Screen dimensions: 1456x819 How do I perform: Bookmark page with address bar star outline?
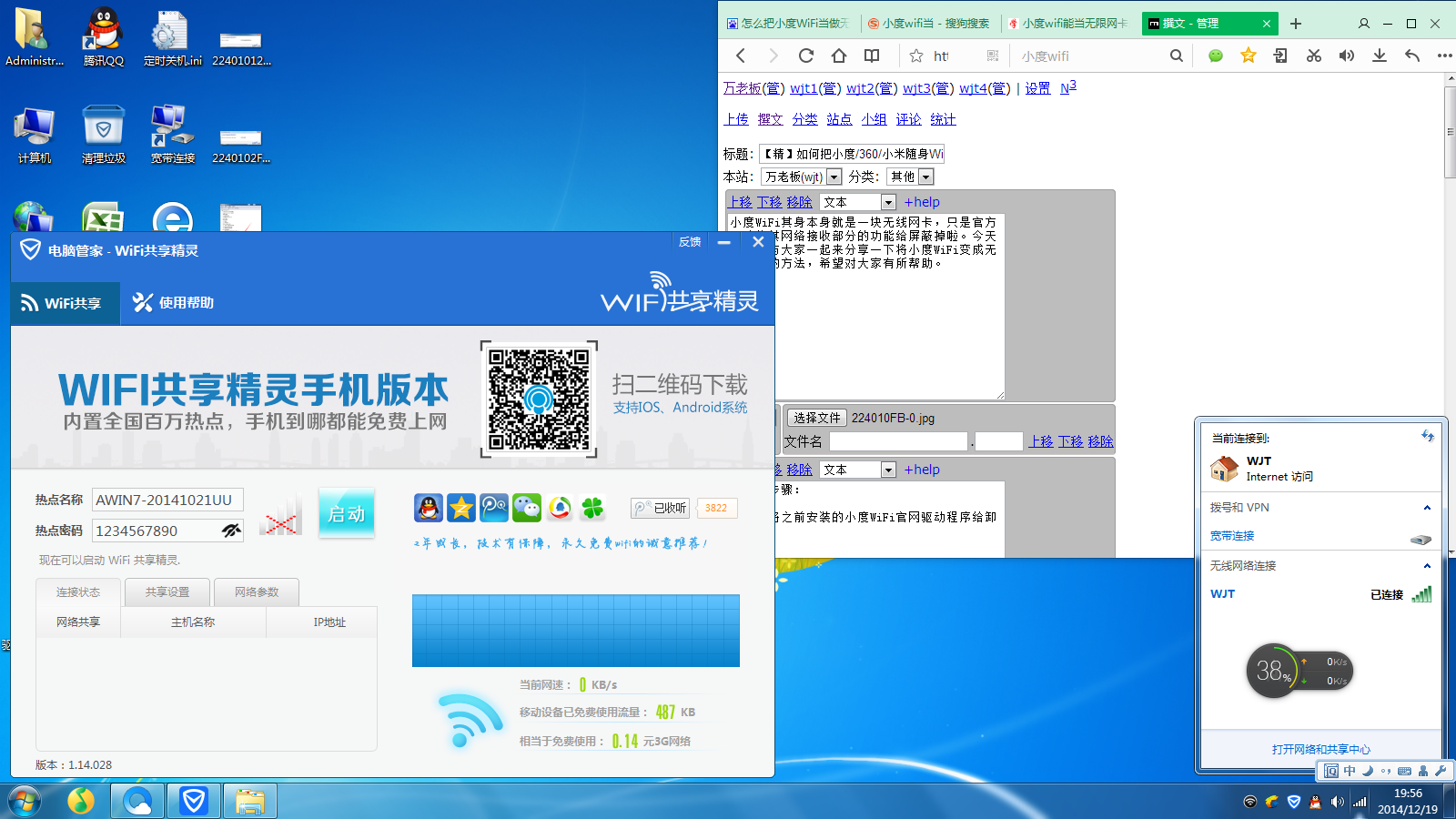pos(916,56)
